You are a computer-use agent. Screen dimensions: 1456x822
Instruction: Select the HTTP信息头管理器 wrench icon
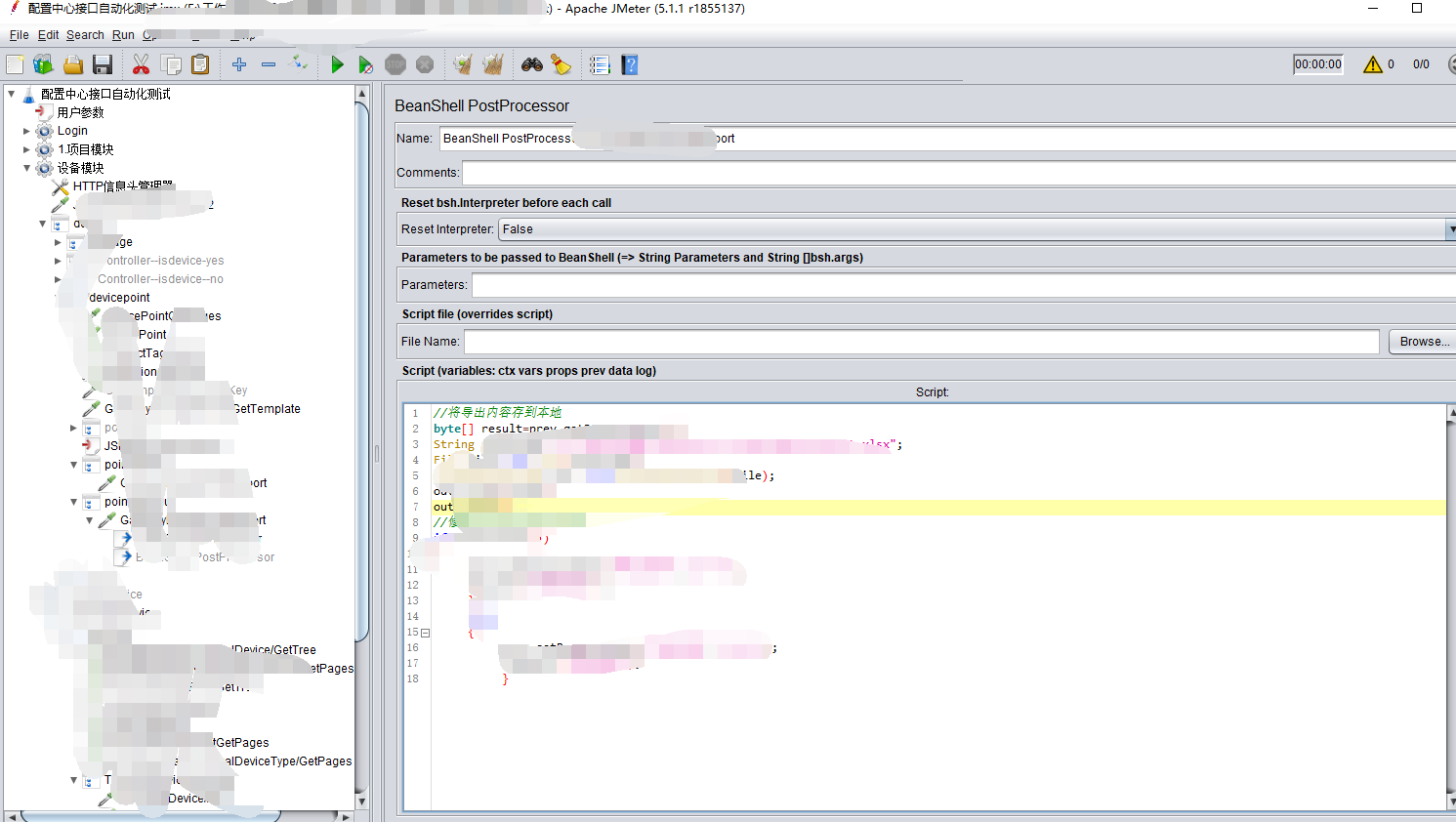[x=60, y=186]
